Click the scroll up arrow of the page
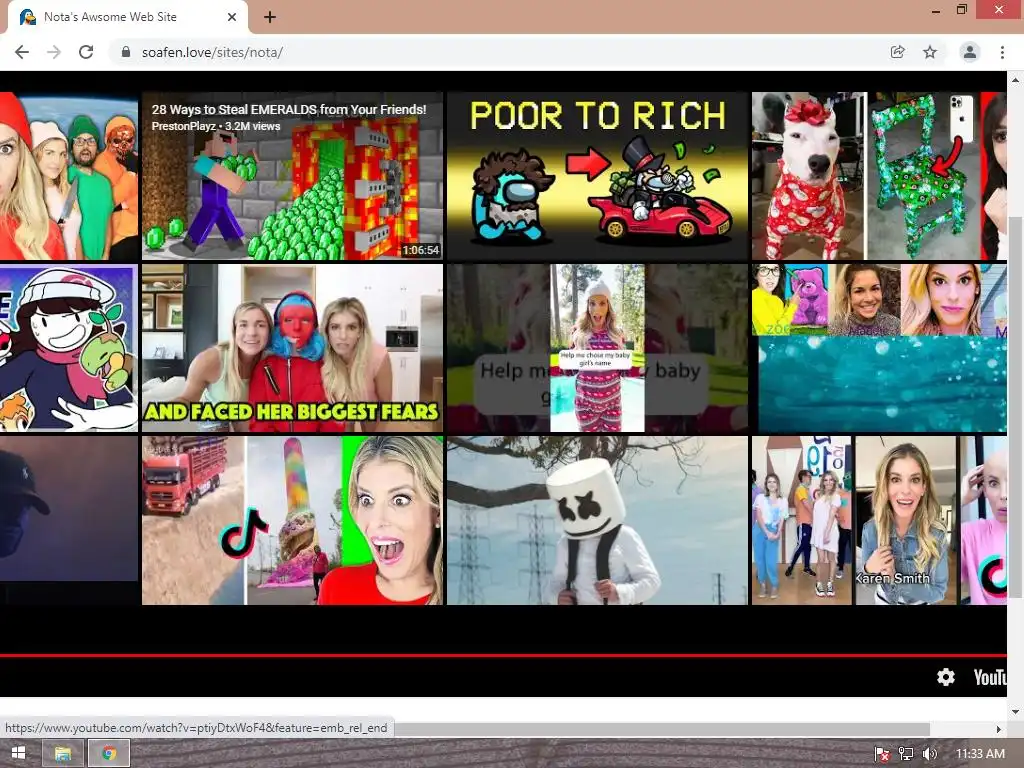 tap(1015, 80)
